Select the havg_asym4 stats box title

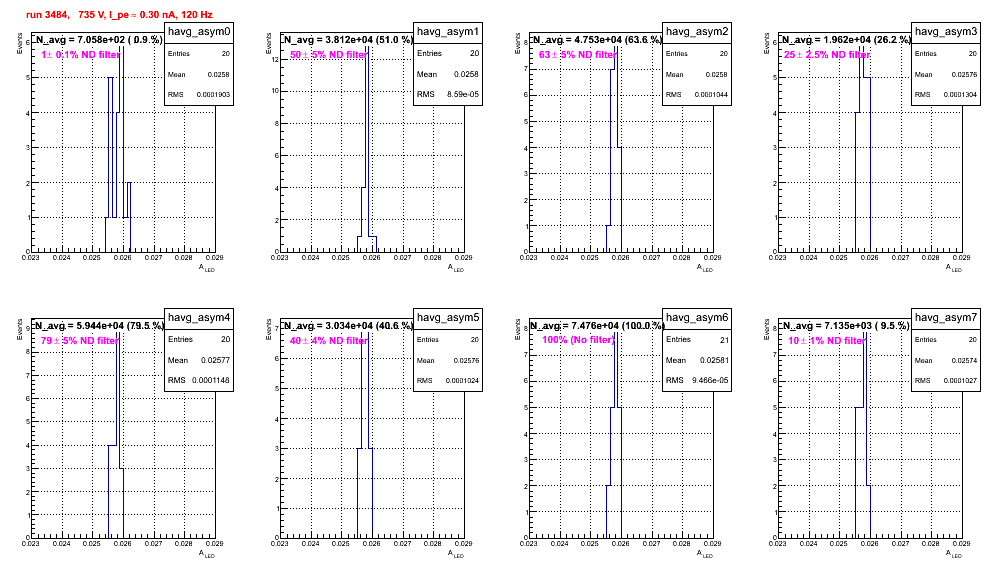click(199, 318)
